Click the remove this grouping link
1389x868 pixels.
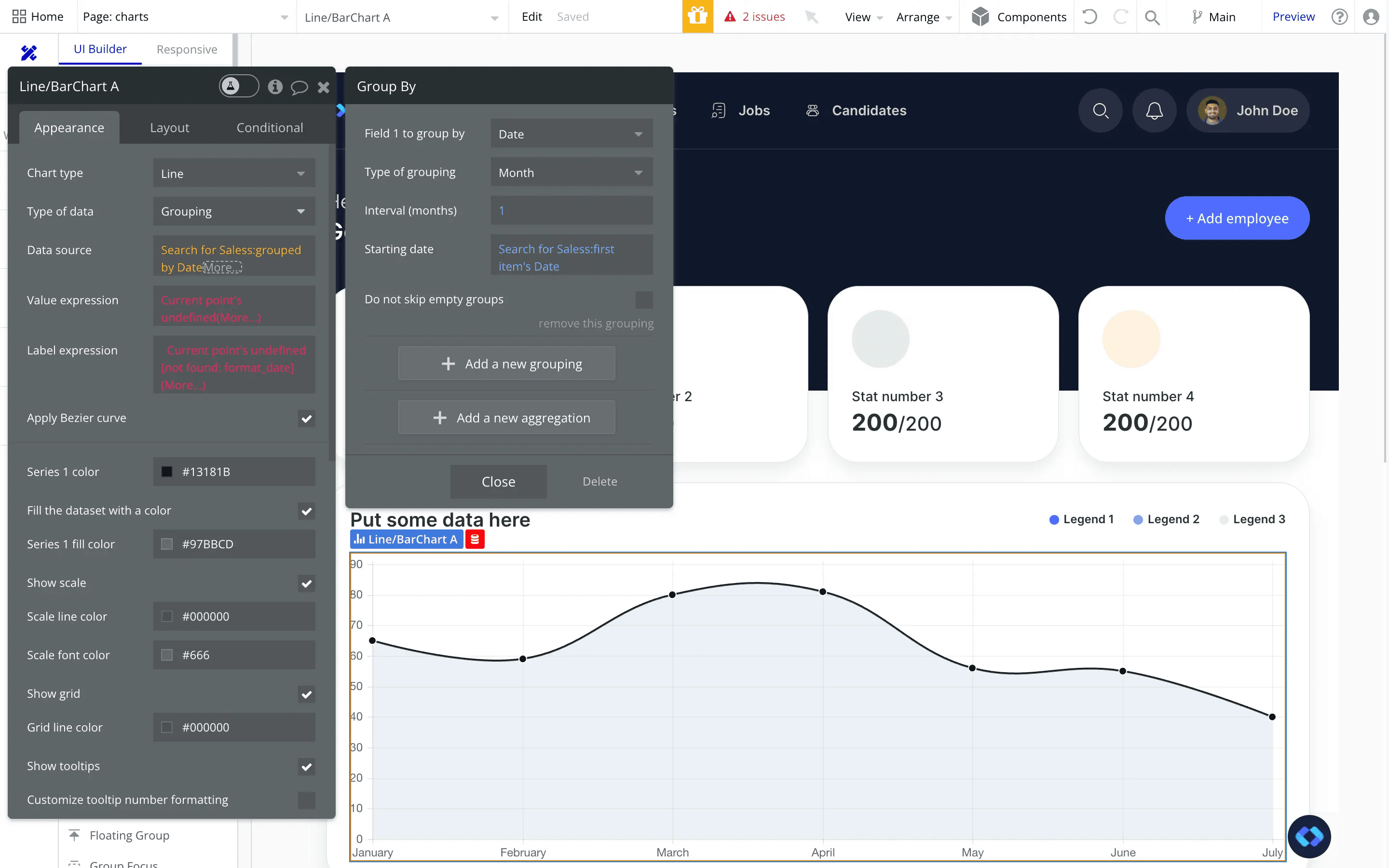[x=596, y=323]
